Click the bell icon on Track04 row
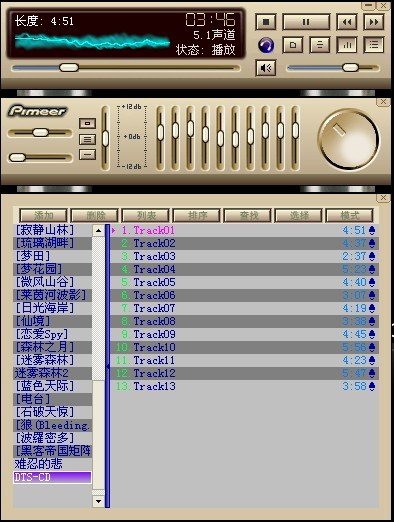The width and height of the screenshot is (394, 522). tap(372, 269)
